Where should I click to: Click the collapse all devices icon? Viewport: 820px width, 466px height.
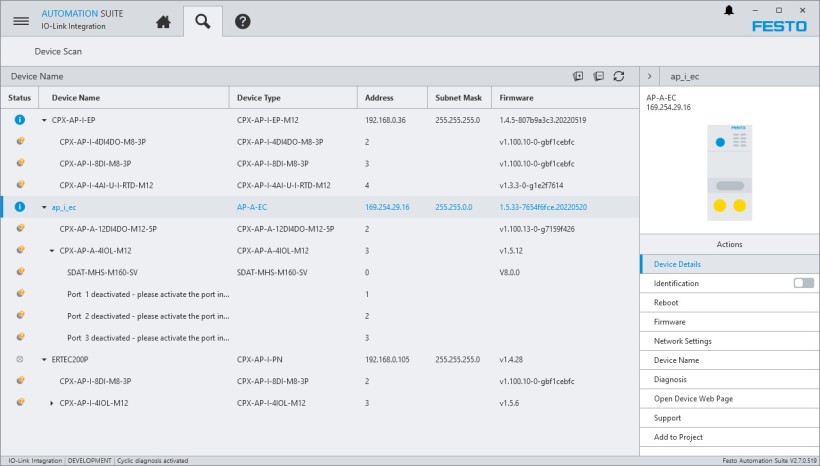click(x=598, y=76)
